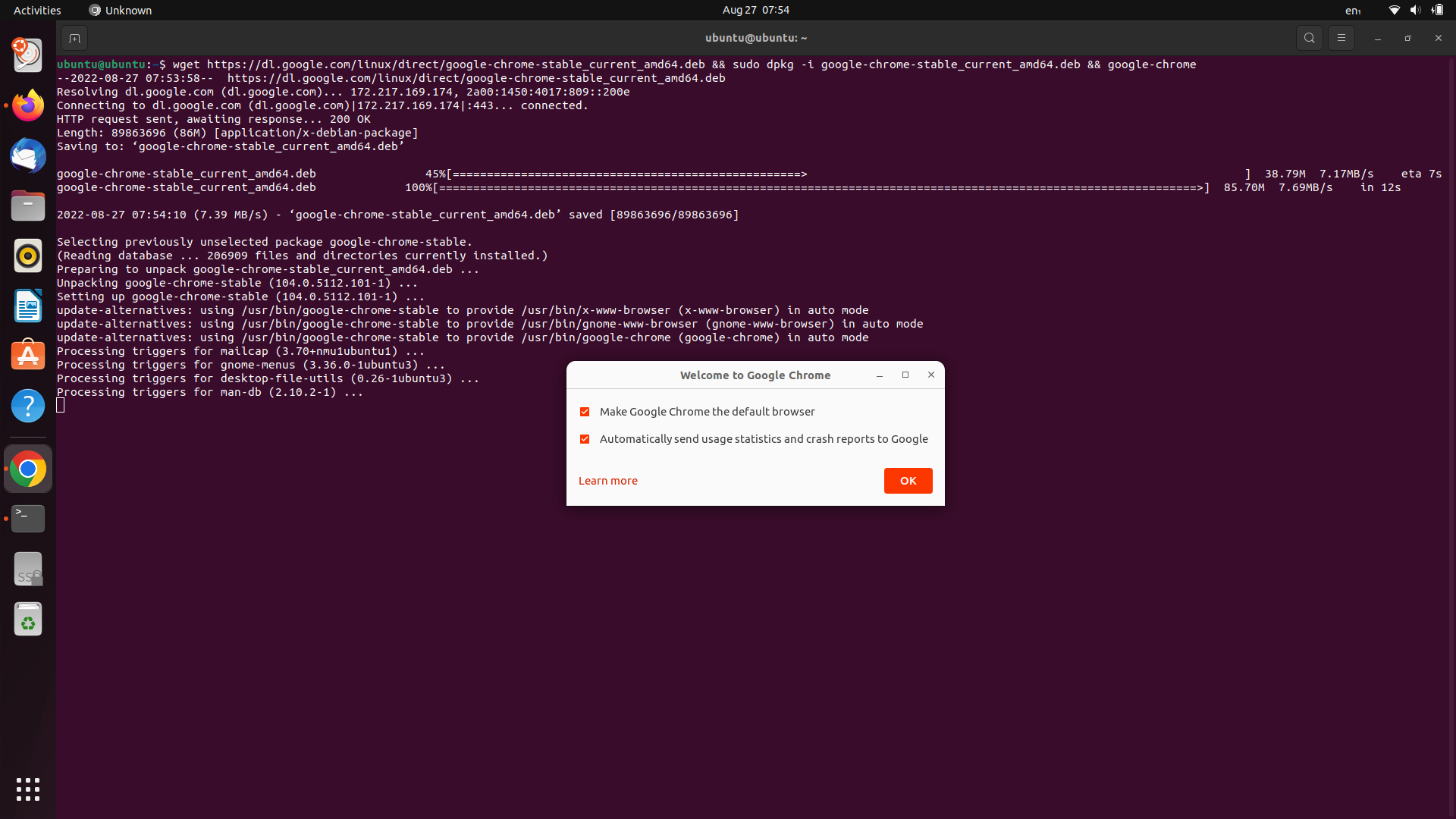Open the Ubuntu installer icon at dock top
The image size is (1456, 819).
coord(28,55)
